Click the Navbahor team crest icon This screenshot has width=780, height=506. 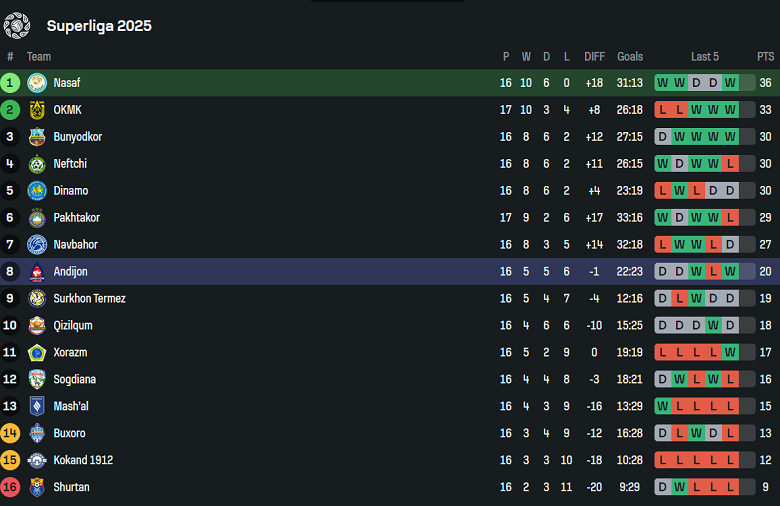[37, 245]
